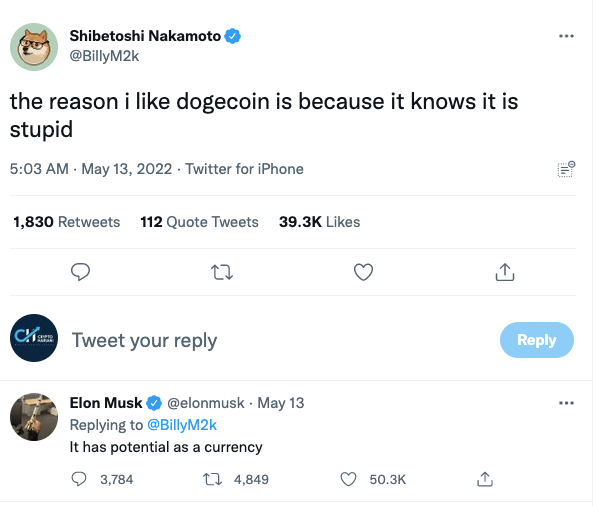The width and height of the screenshot is (598, 506).
Task: Open more options on Elon Musk's reply
Action: point(566,403)
